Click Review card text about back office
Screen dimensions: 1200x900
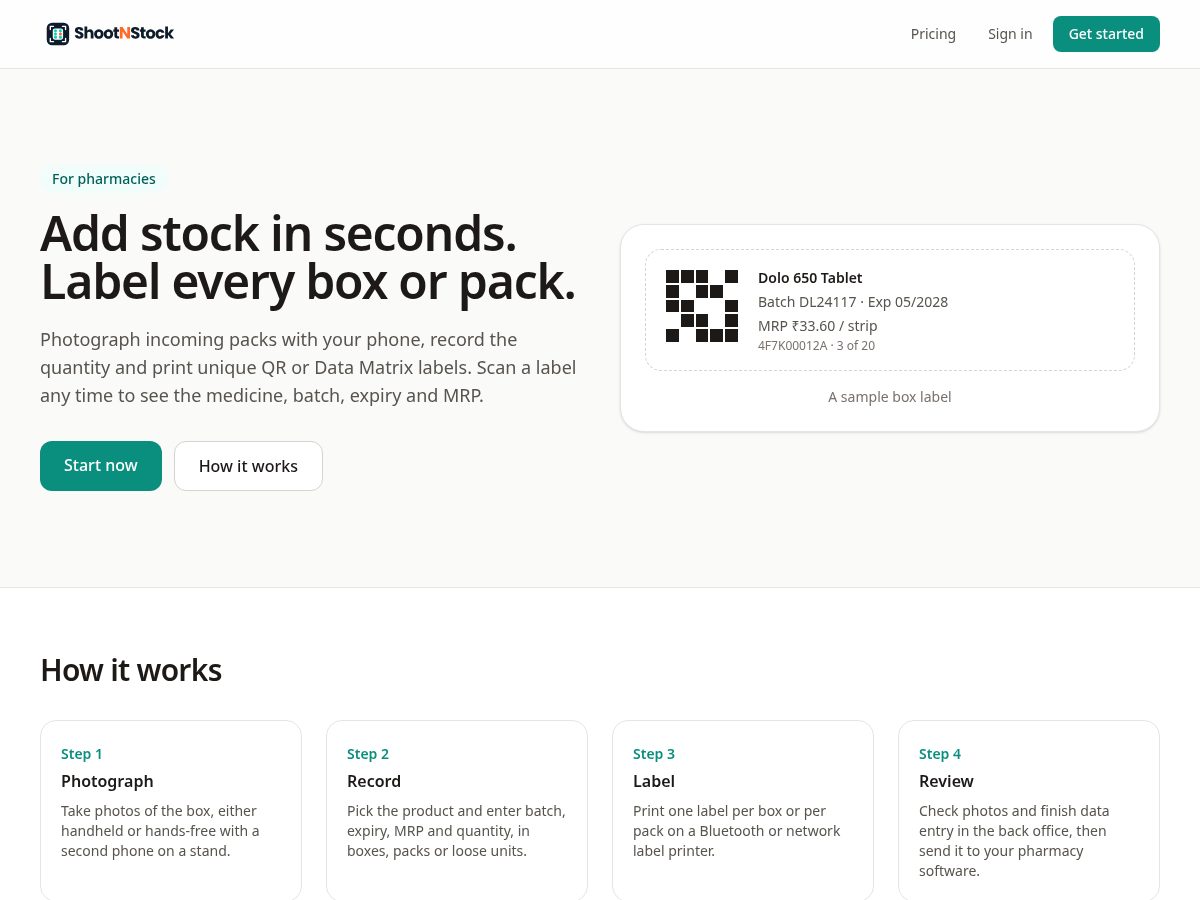tap(1014, 841)
